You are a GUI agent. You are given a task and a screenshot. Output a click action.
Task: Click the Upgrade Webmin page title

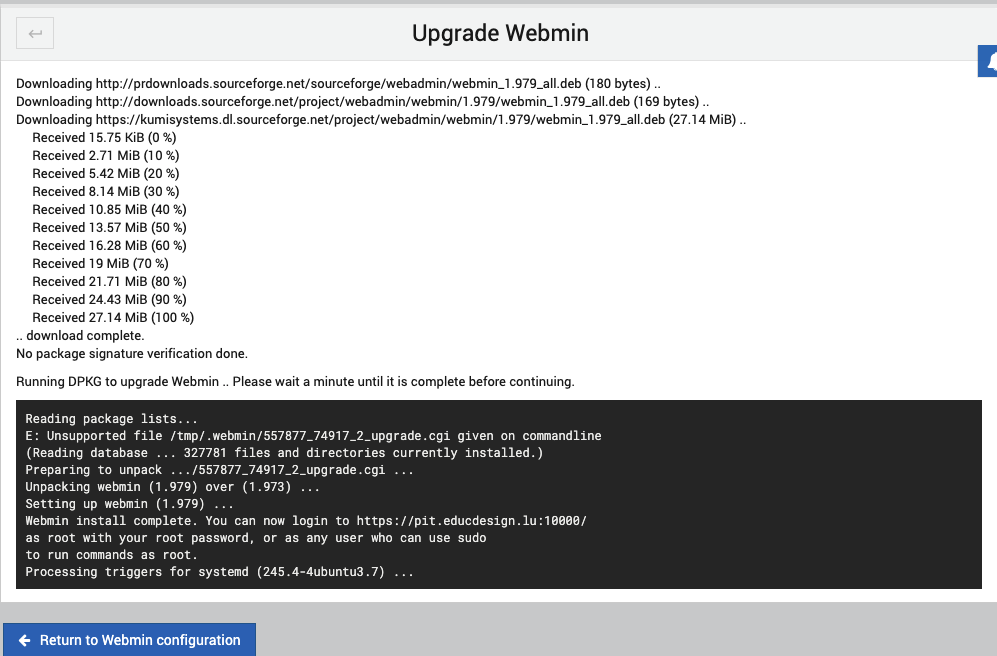500,32
